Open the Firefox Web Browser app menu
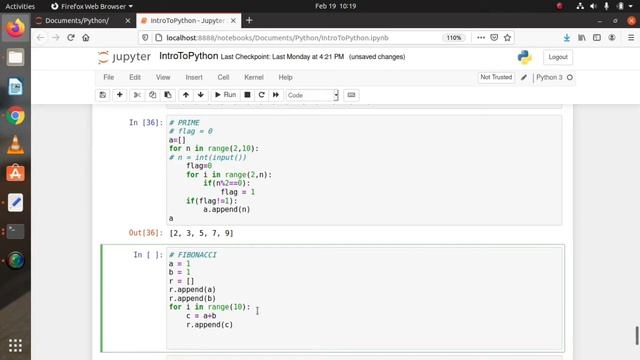 click(92, 6)
